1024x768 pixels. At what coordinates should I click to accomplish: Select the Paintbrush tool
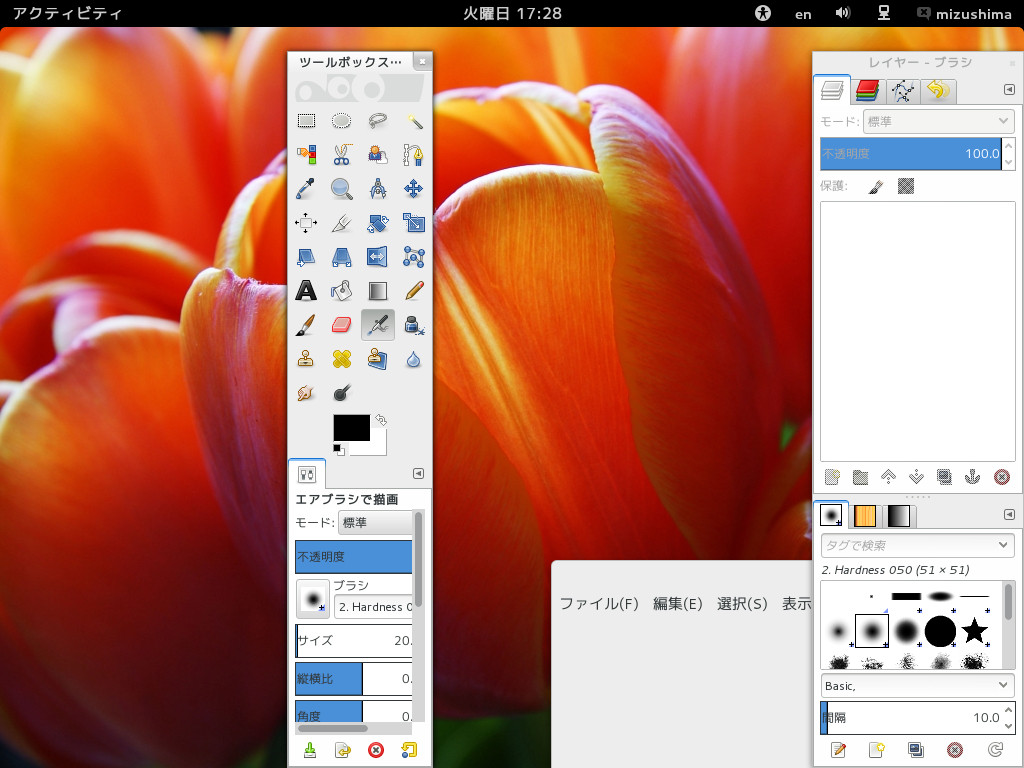tap(306, 324)
